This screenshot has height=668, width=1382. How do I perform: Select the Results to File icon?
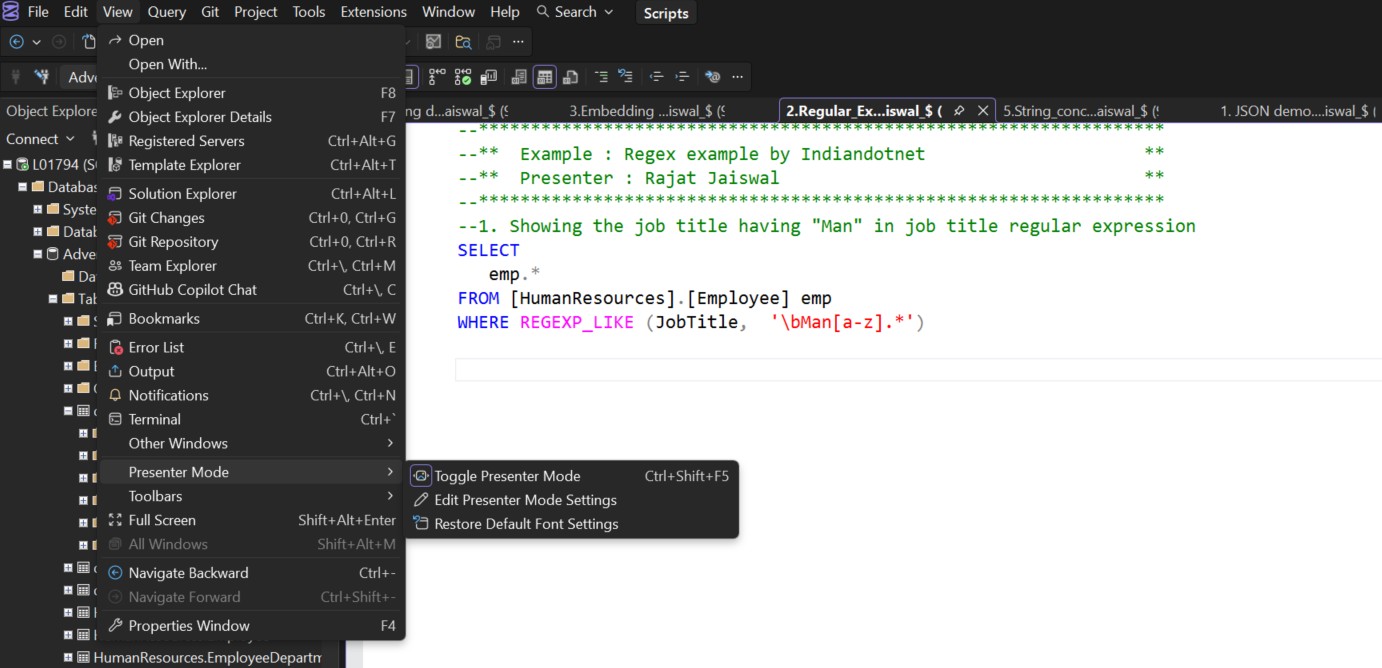point(570,77)
